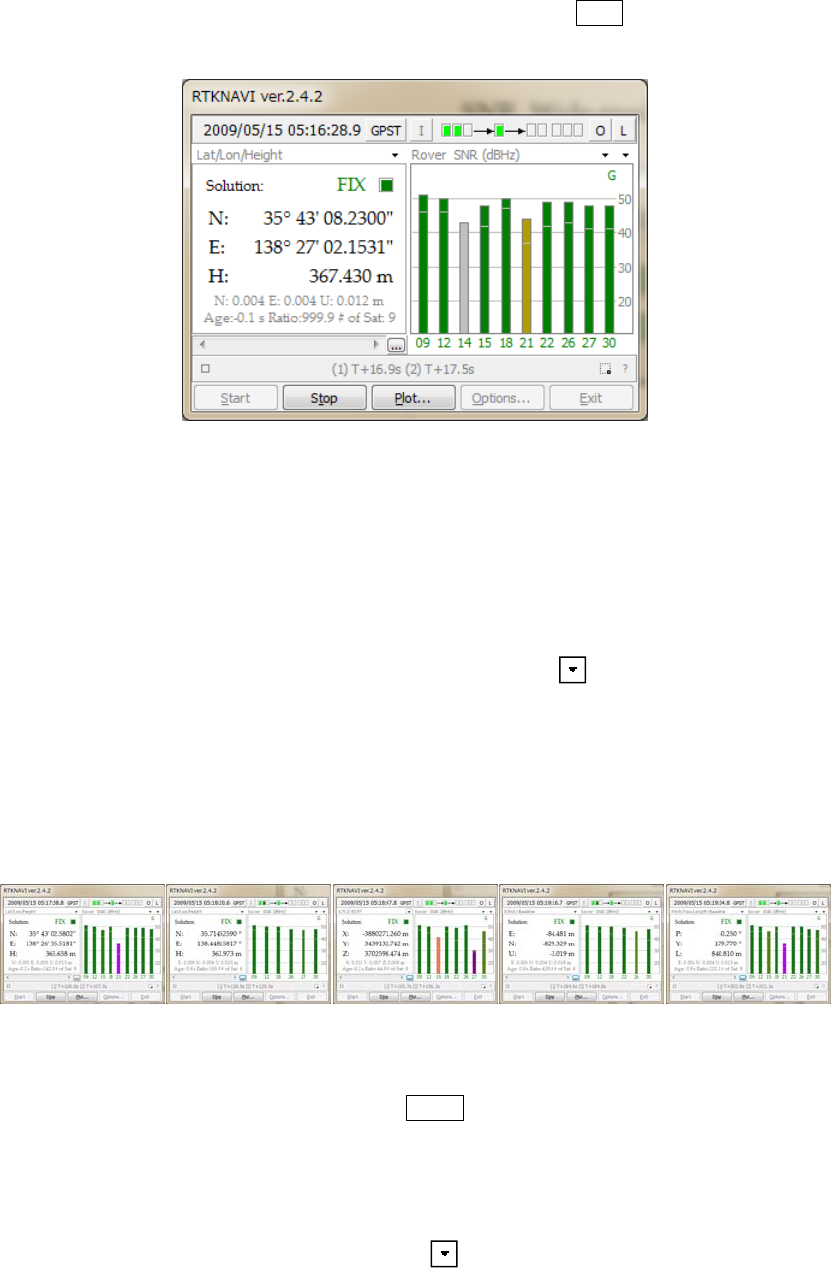Open Options... in the main RTKNAVI window
Image resolution: width=831 pixels, height=1268 pixels.
click(502, 398)
